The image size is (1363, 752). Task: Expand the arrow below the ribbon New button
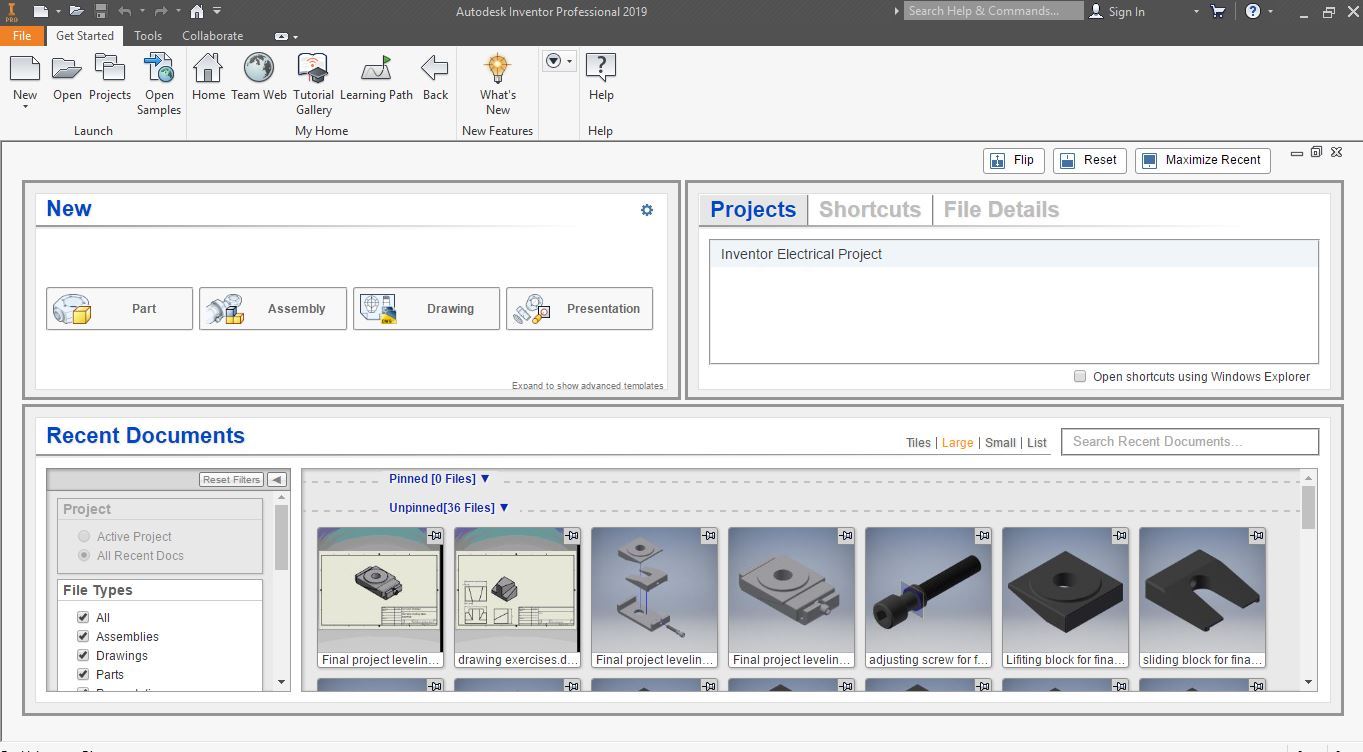coord(25,106)
